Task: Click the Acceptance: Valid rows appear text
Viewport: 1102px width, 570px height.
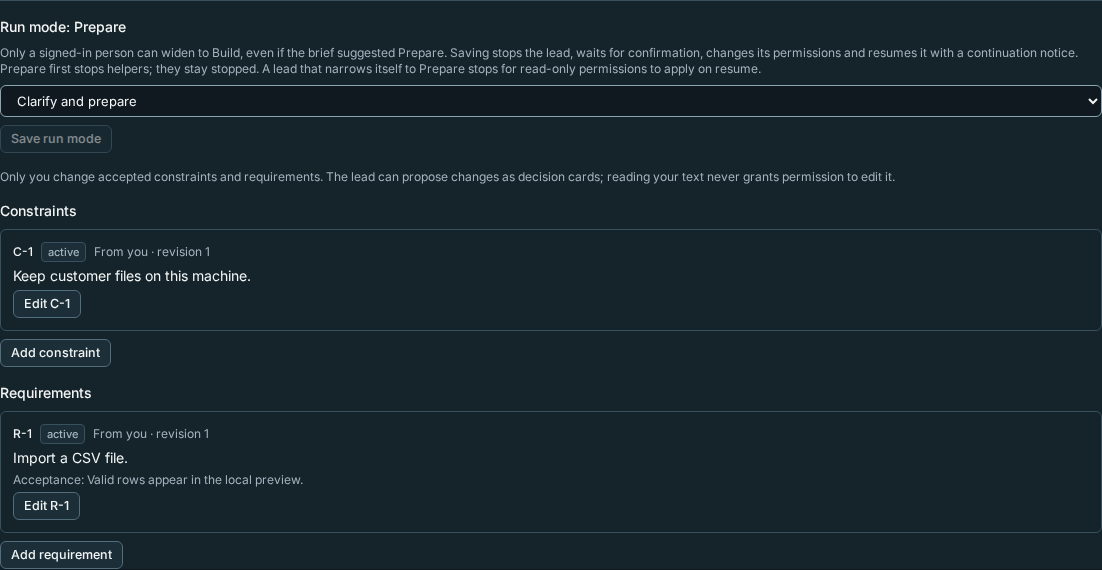Action: pos(158,480)
